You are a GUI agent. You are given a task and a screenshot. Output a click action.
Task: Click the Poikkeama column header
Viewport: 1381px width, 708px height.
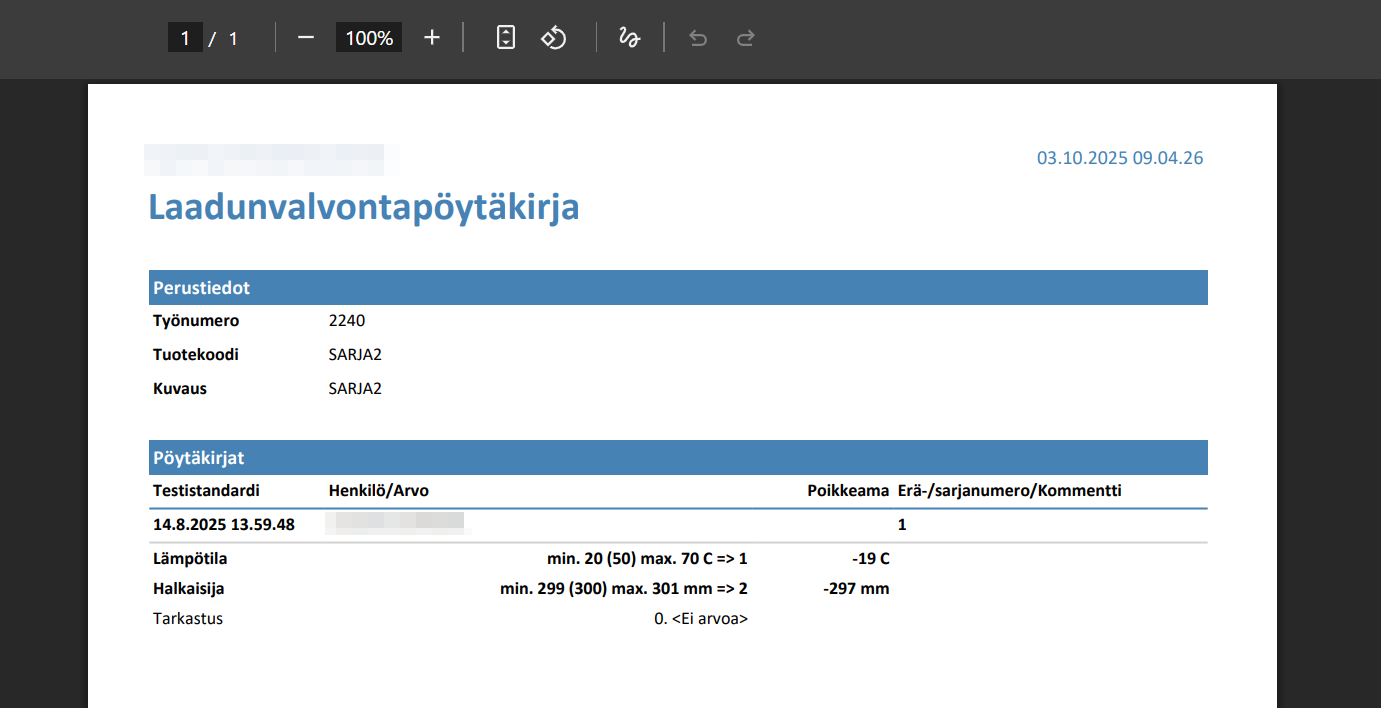coord(848,491)
